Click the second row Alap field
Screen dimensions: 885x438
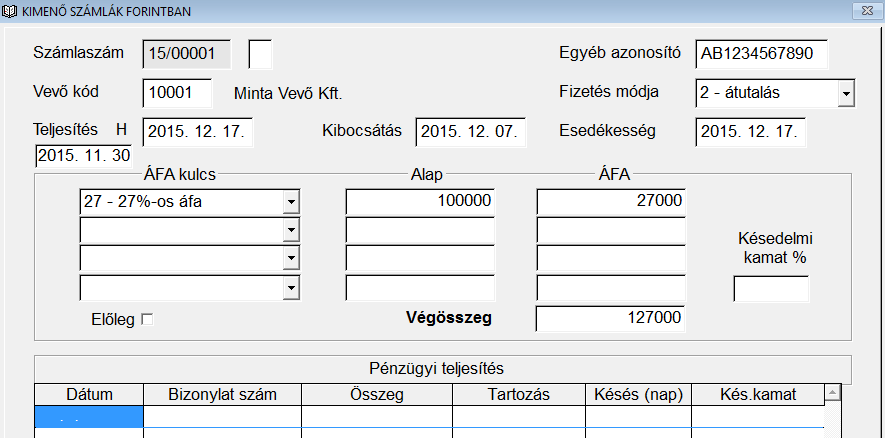pos(420,230)
